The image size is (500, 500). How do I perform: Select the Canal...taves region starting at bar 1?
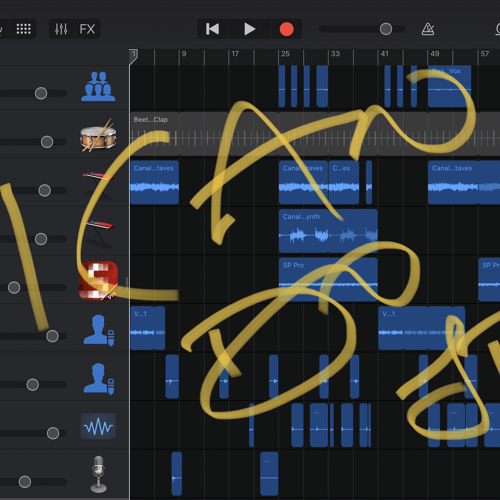(155, 182)
